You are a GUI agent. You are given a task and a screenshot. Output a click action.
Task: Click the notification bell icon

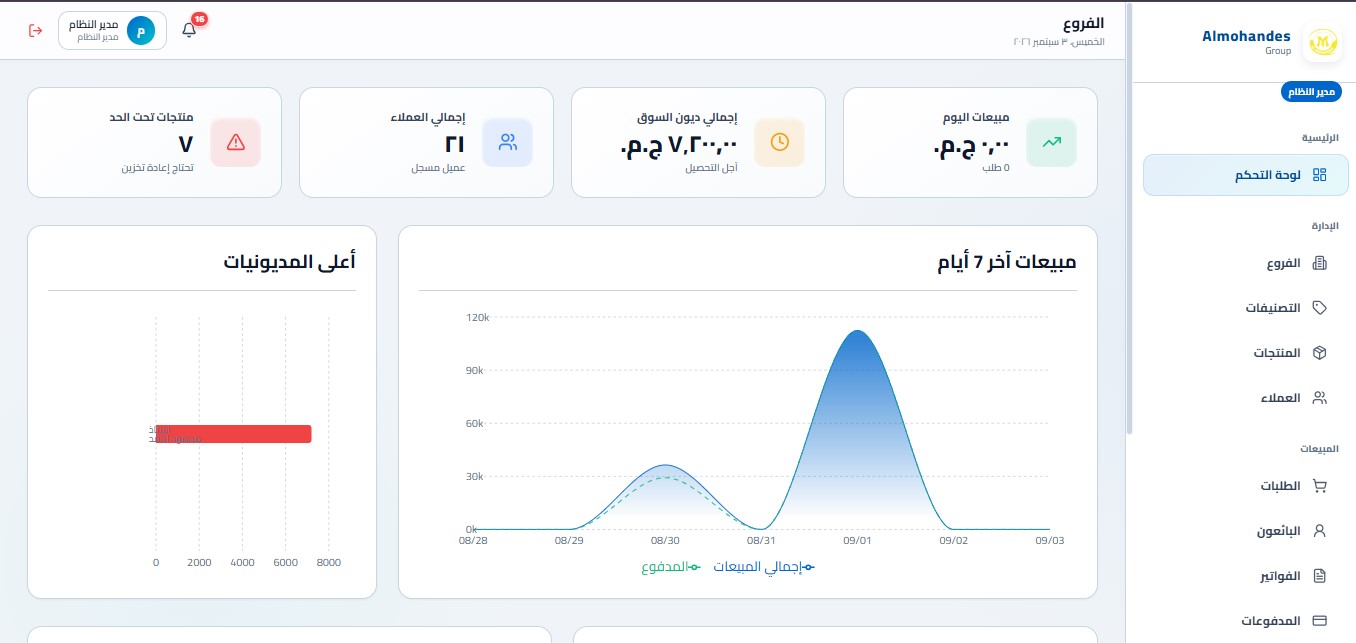[x=189, y=30]
